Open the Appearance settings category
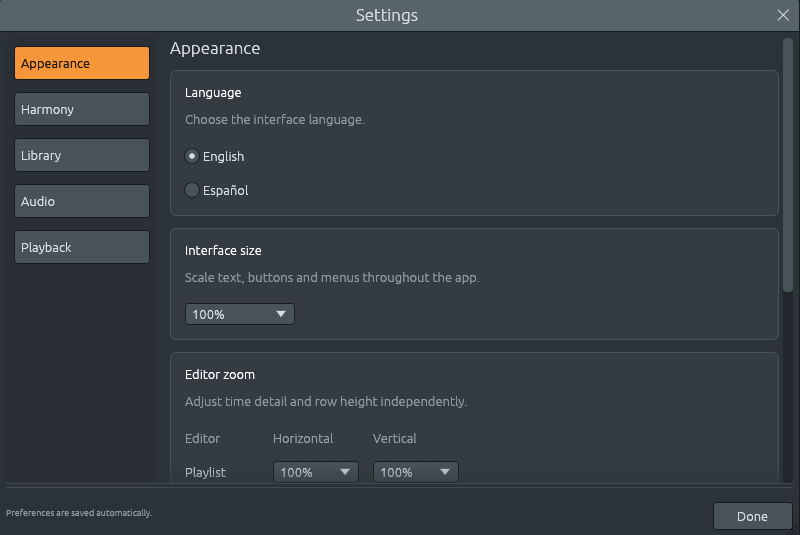The image size is (800, 535). pos(82,63)
